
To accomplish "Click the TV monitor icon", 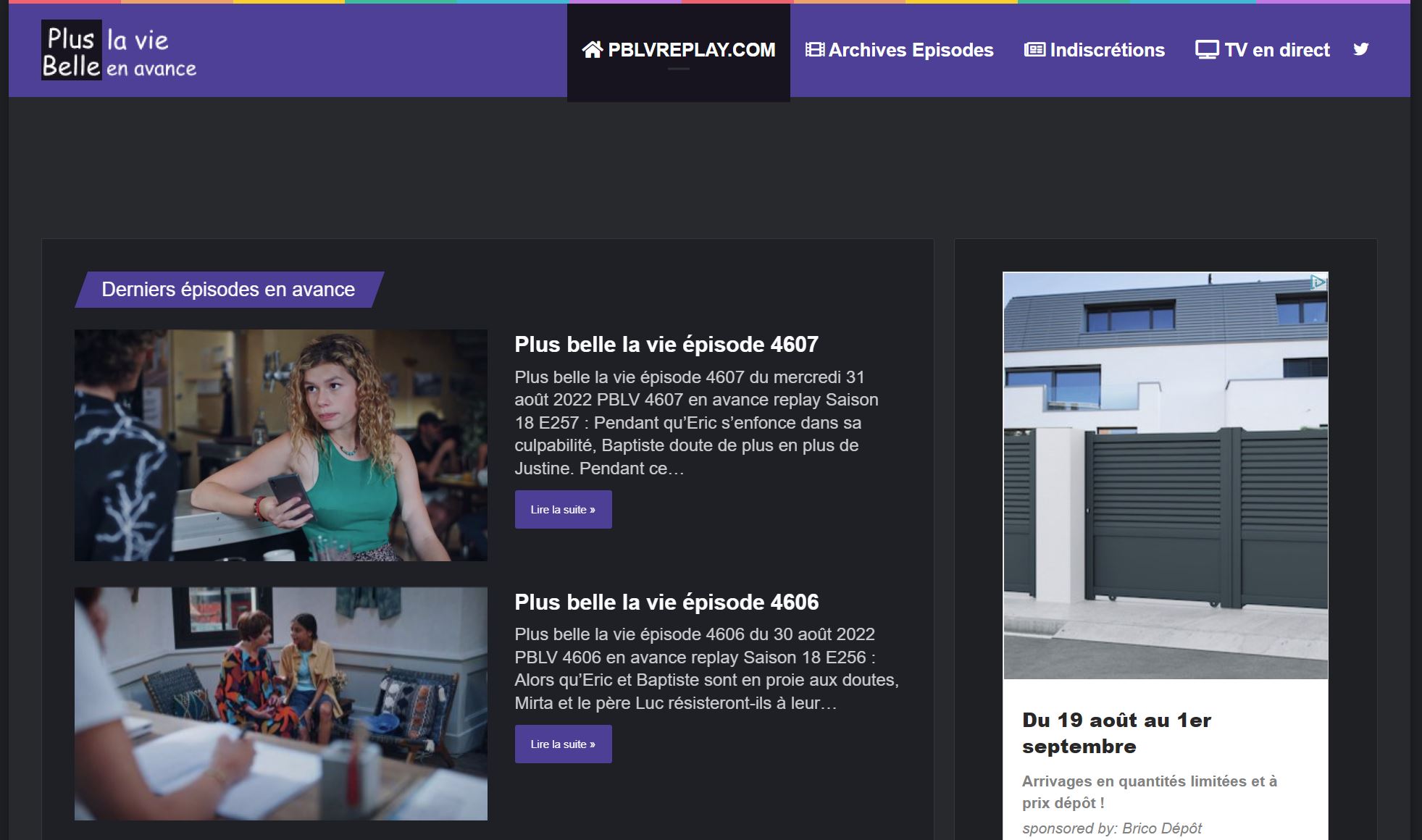I will (1206, 50).
